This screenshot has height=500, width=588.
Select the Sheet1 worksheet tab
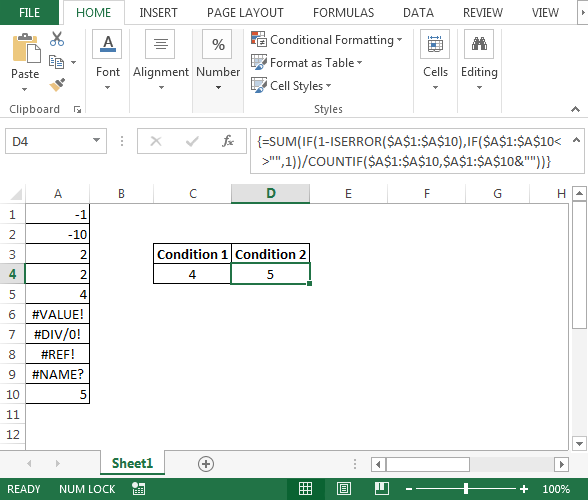(132, 464)
